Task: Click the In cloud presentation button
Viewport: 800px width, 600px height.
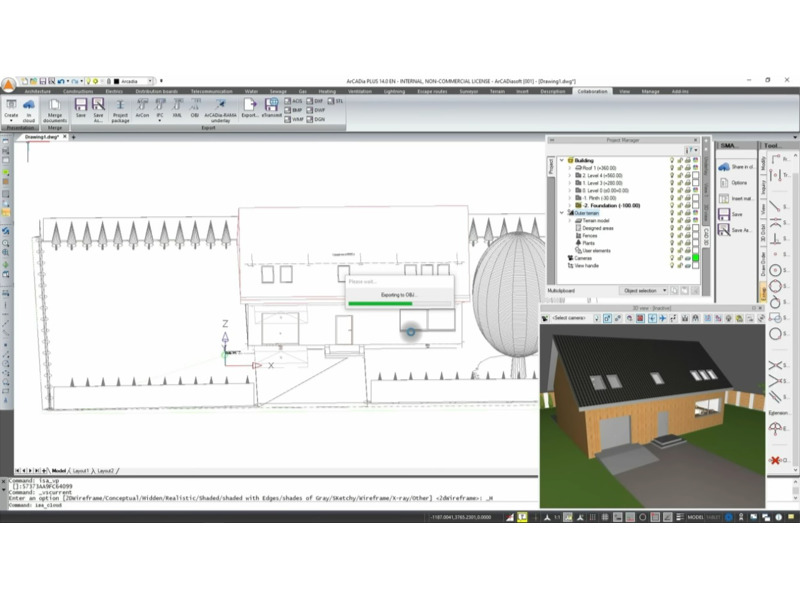Action: click(29, 110)
